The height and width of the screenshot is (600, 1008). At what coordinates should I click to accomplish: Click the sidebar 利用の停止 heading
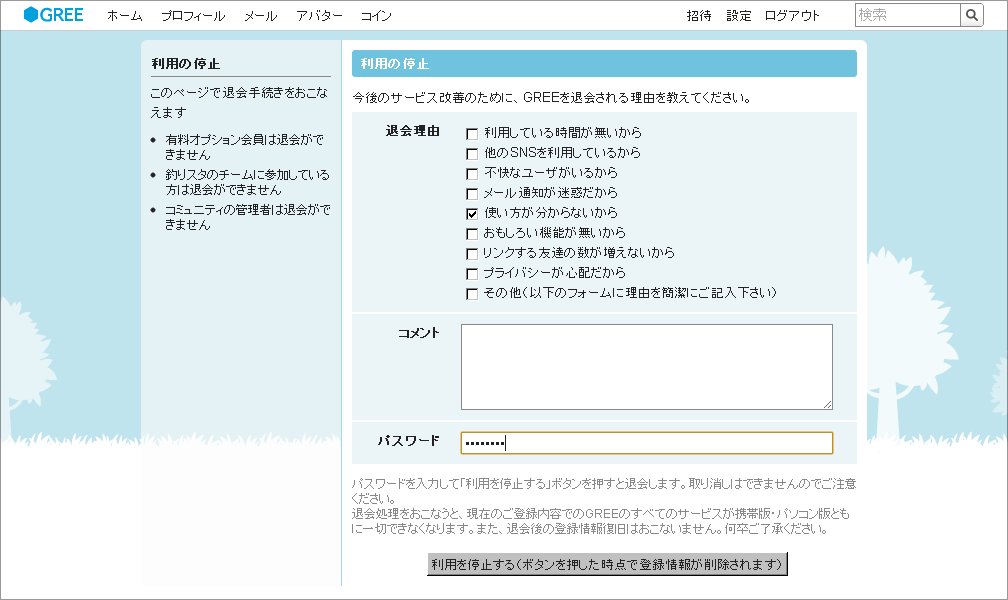186,64
